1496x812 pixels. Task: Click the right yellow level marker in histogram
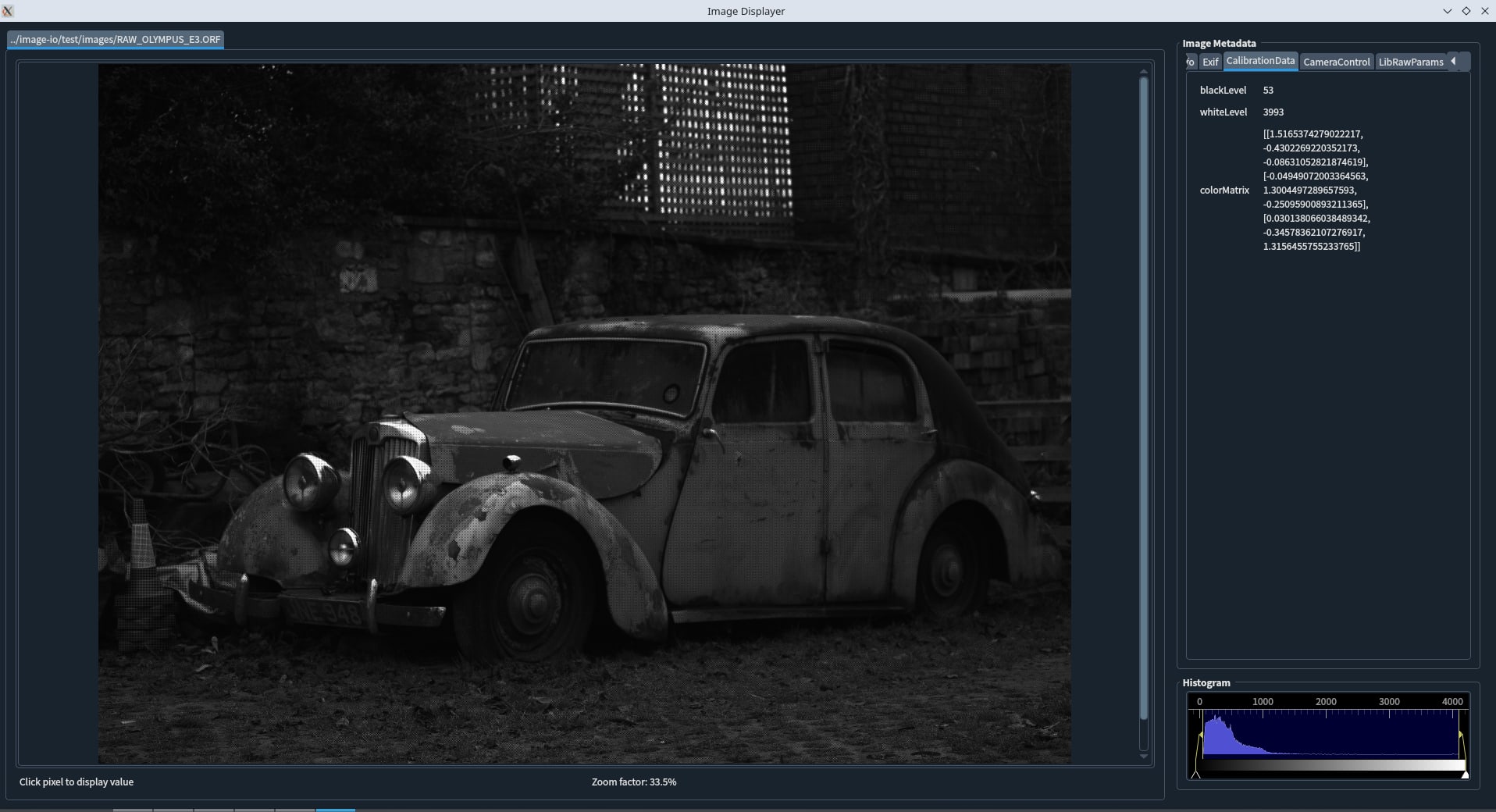(x=1460, y=735)
